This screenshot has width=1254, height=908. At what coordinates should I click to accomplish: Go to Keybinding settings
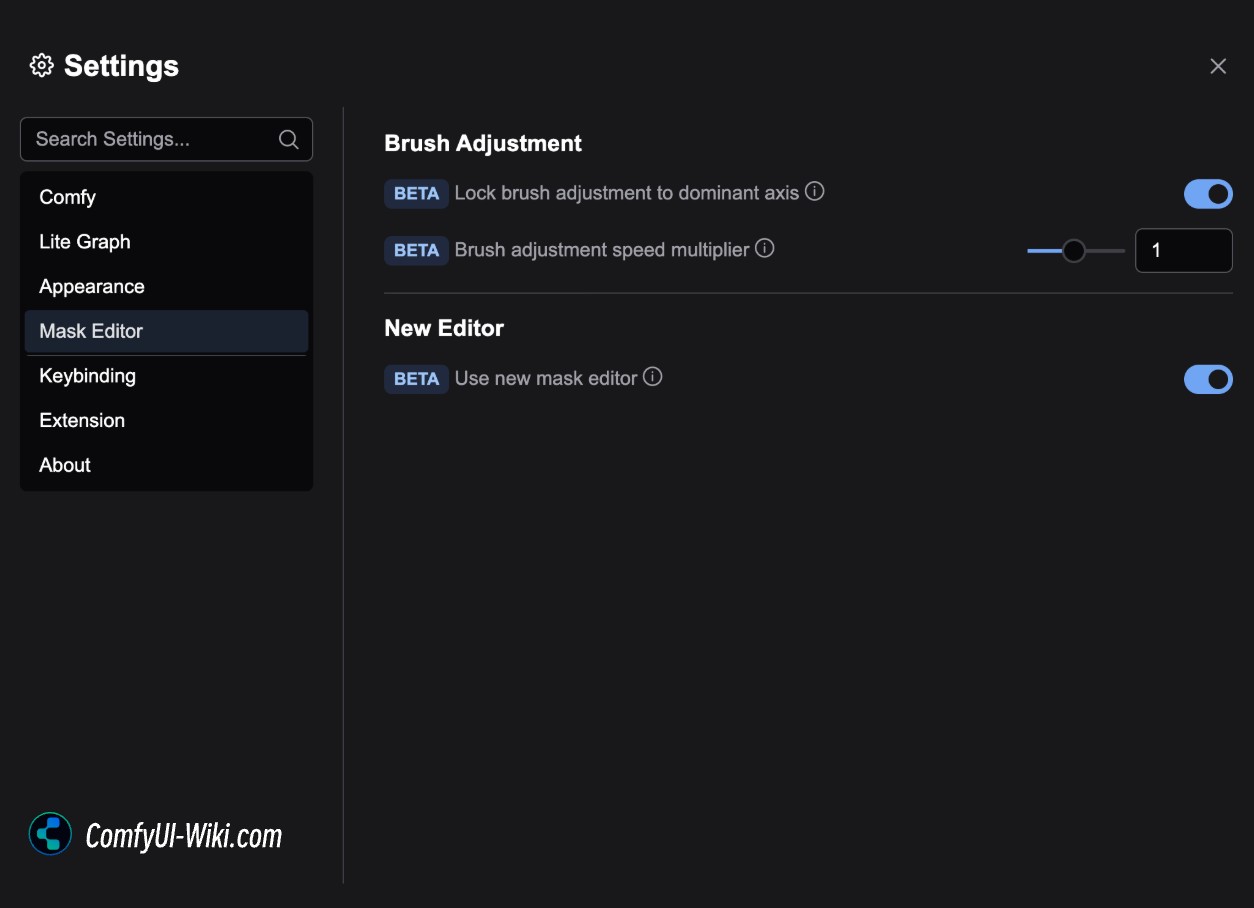[x=166, y=376]
